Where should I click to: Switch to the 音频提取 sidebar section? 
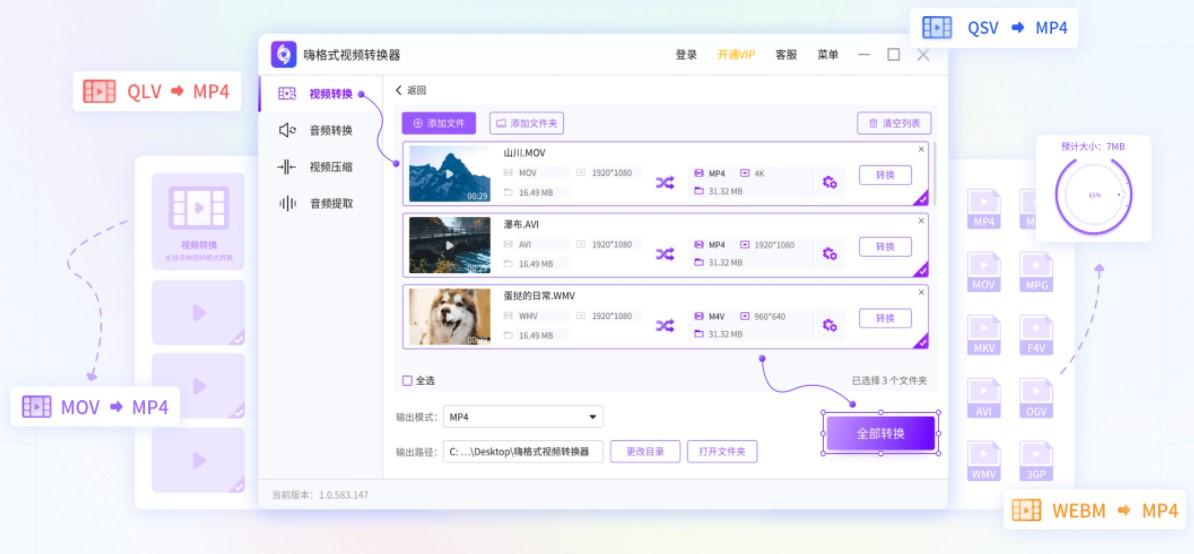pyautogui.click(x=320, y=203)
